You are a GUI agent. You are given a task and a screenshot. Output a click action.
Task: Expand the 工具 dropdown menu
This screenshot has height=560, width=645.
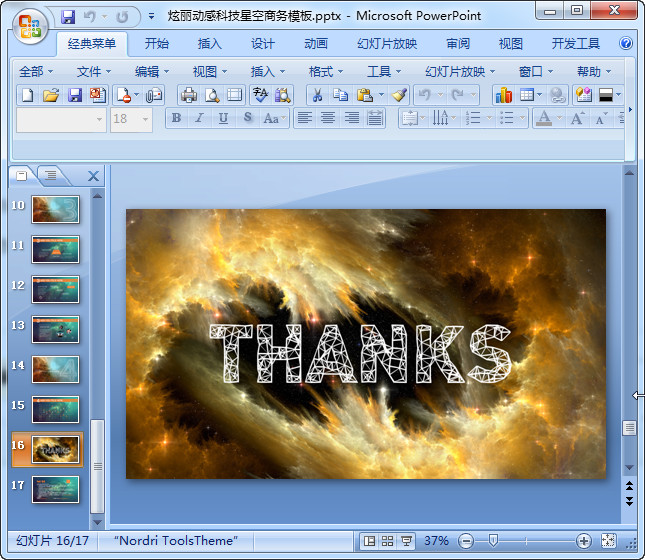pyautogui.click(x=384, y=72)
